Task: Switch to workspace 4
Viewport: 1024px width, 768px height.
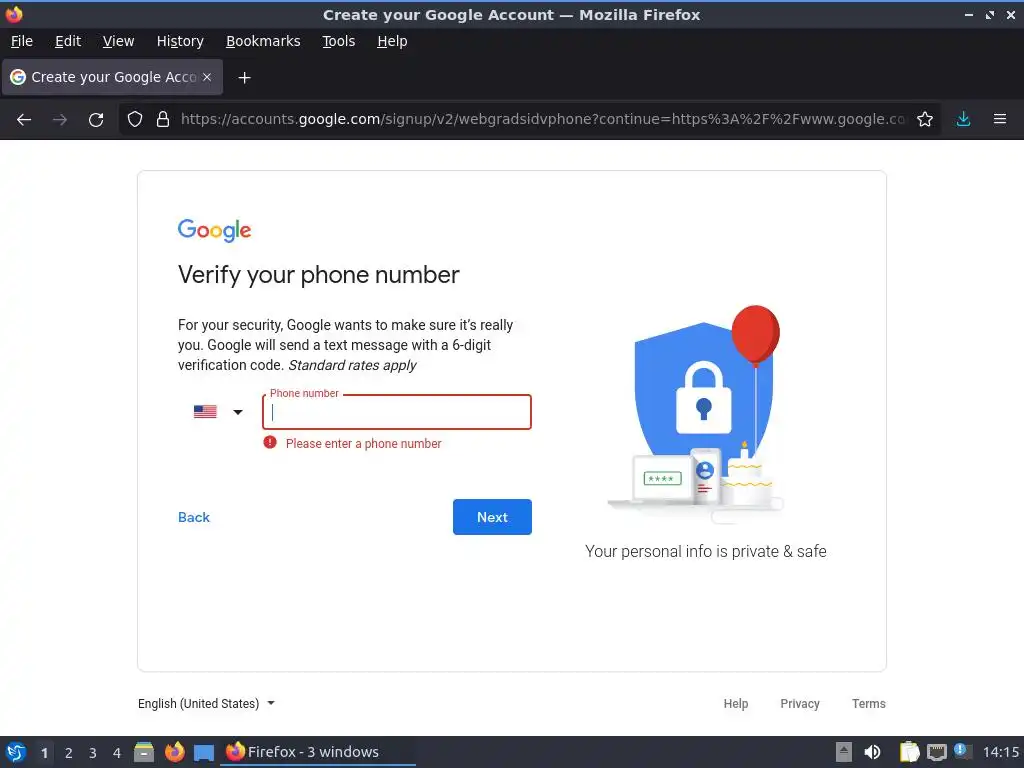Action: tap(117, 753)
